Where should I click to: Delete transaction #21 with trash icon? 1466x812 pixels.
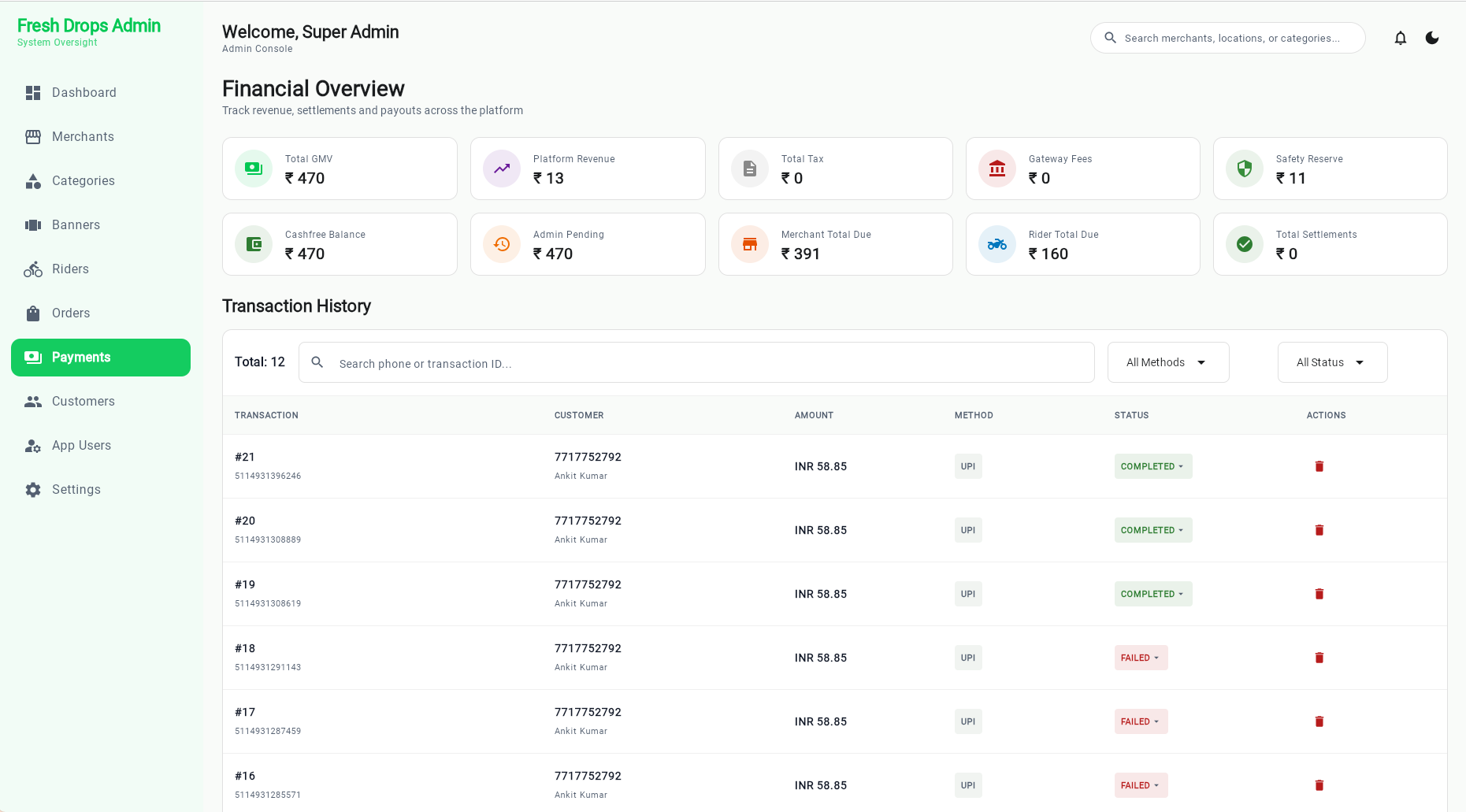click(1319, 466)
